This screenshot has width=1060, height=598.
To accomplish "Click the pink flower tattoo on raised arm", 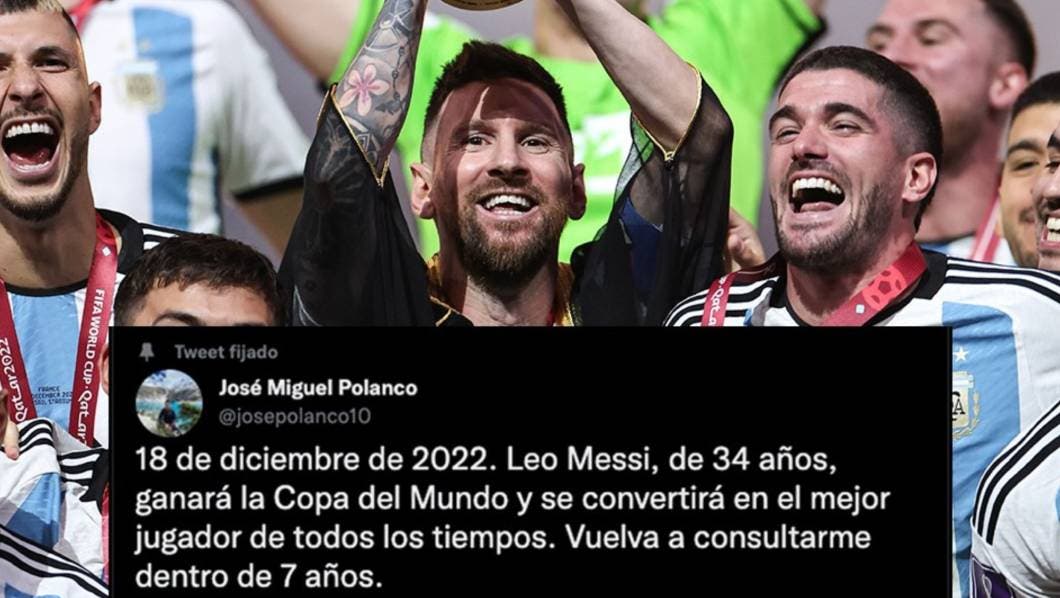I will pyautogui.click(x=364, y=89).
